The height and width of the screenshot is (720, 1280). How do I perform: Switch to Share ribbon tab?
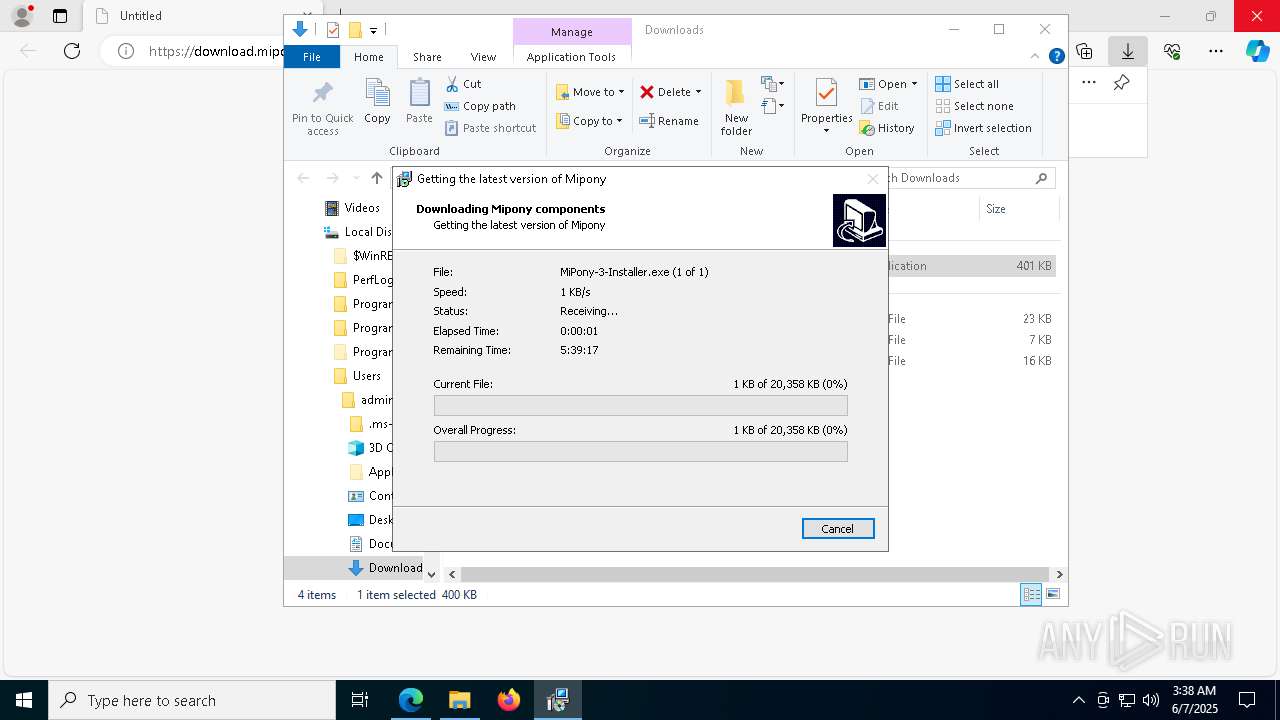tap(427, 57)
